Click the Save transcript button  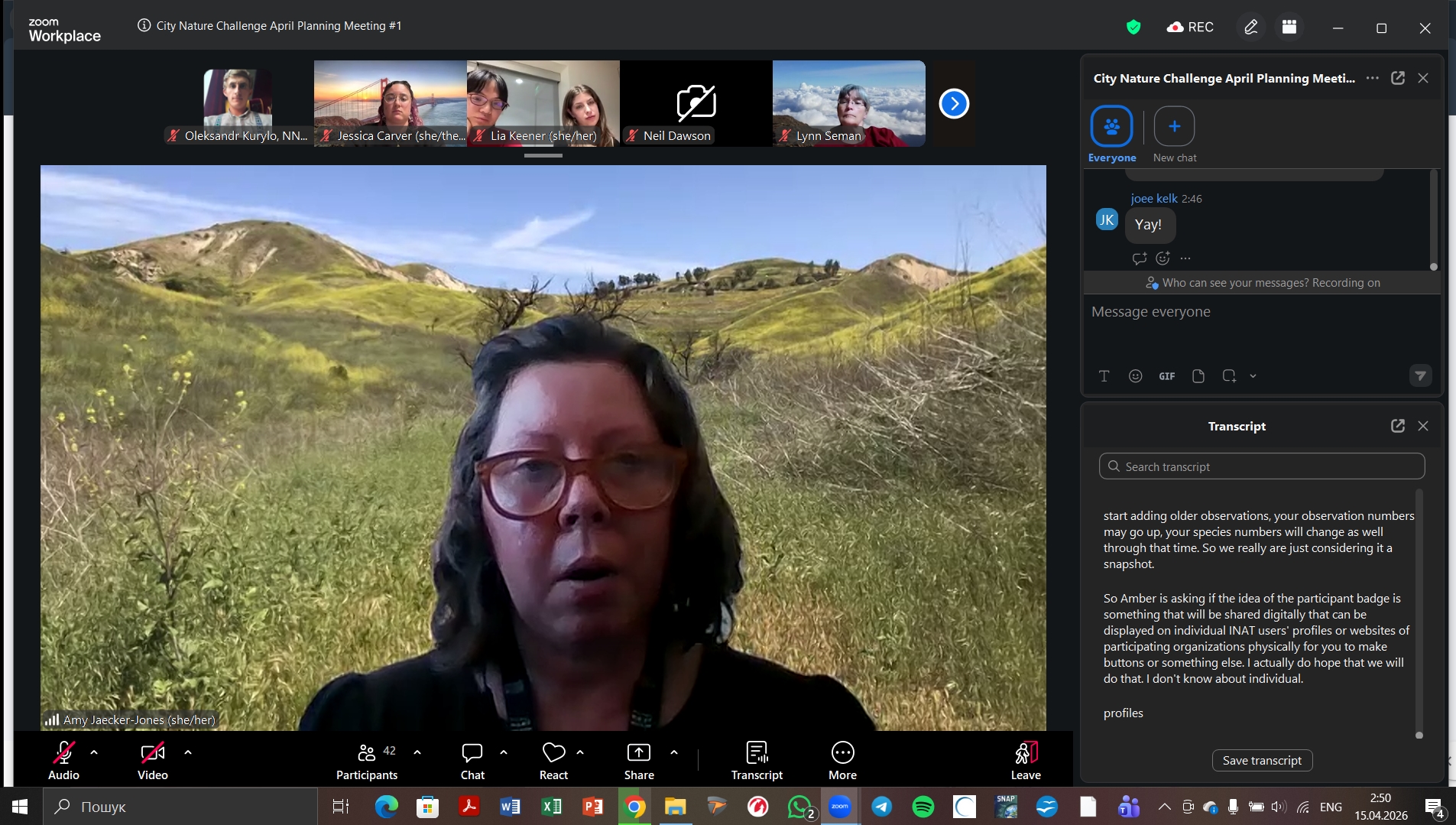point(1262,760)
